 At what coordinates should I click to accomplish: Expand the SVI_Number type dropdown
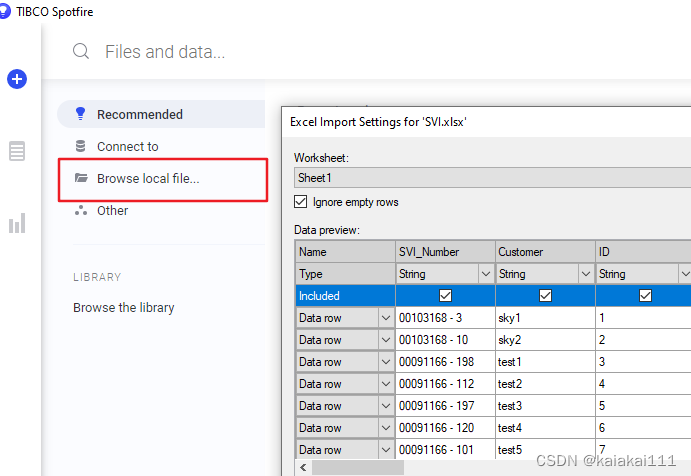point(486,274)
